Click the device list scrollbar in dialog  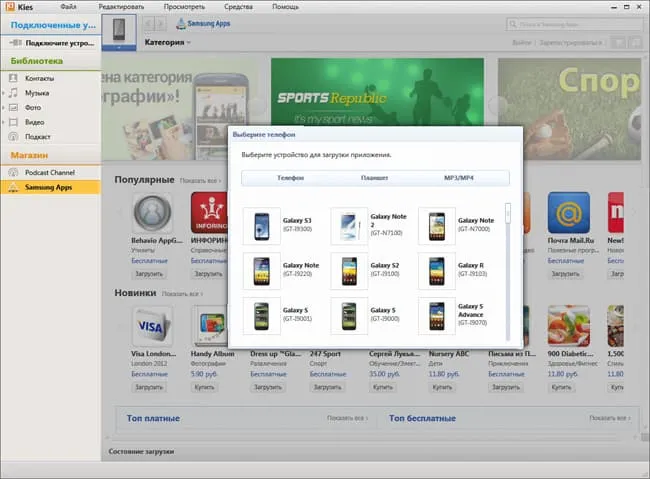click(x=508, y=272)
